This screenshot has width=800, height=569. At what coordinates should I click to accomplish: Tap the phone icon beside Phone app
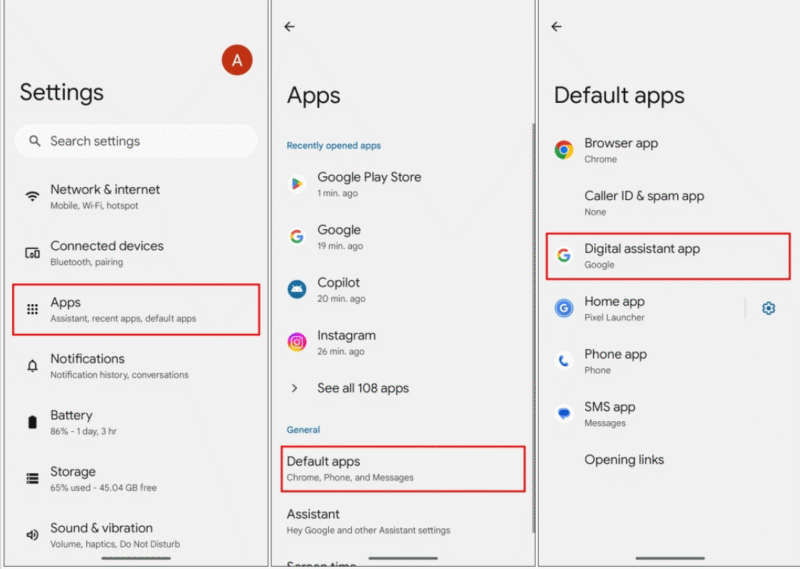(564, 361)
